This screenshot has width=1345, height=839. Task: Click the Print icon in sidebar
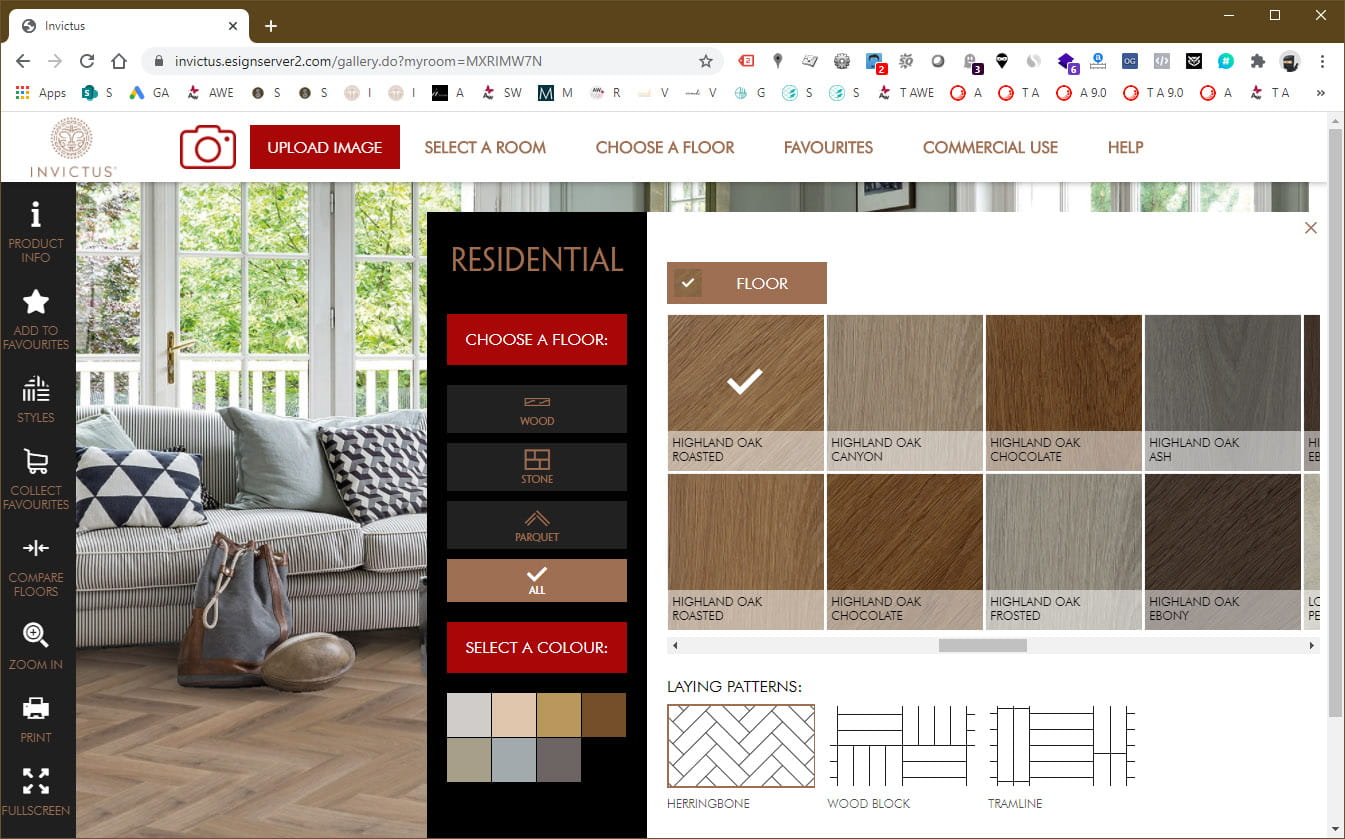(36, 718)
